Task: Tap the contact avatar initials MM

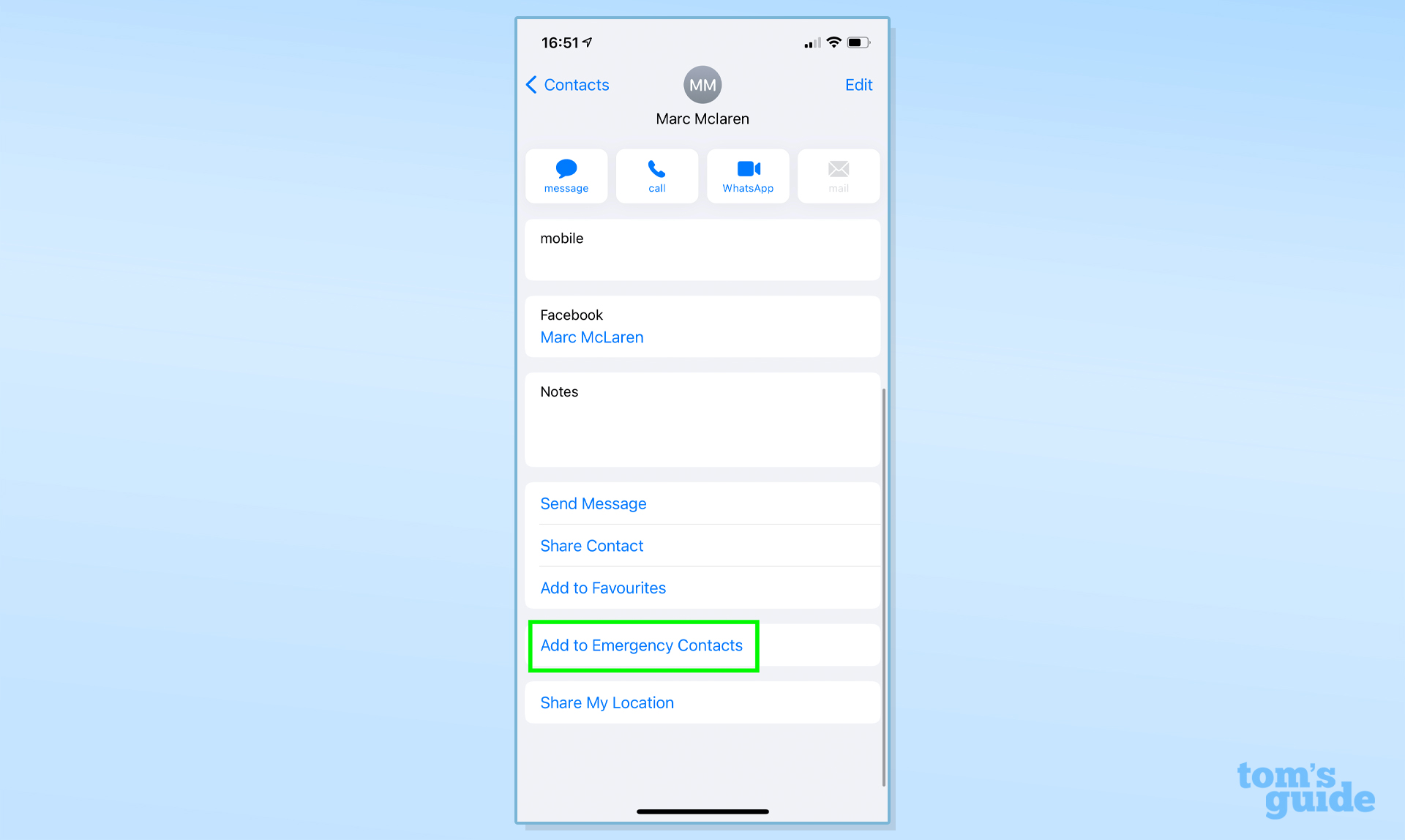Action: click(x=702, y=85)
